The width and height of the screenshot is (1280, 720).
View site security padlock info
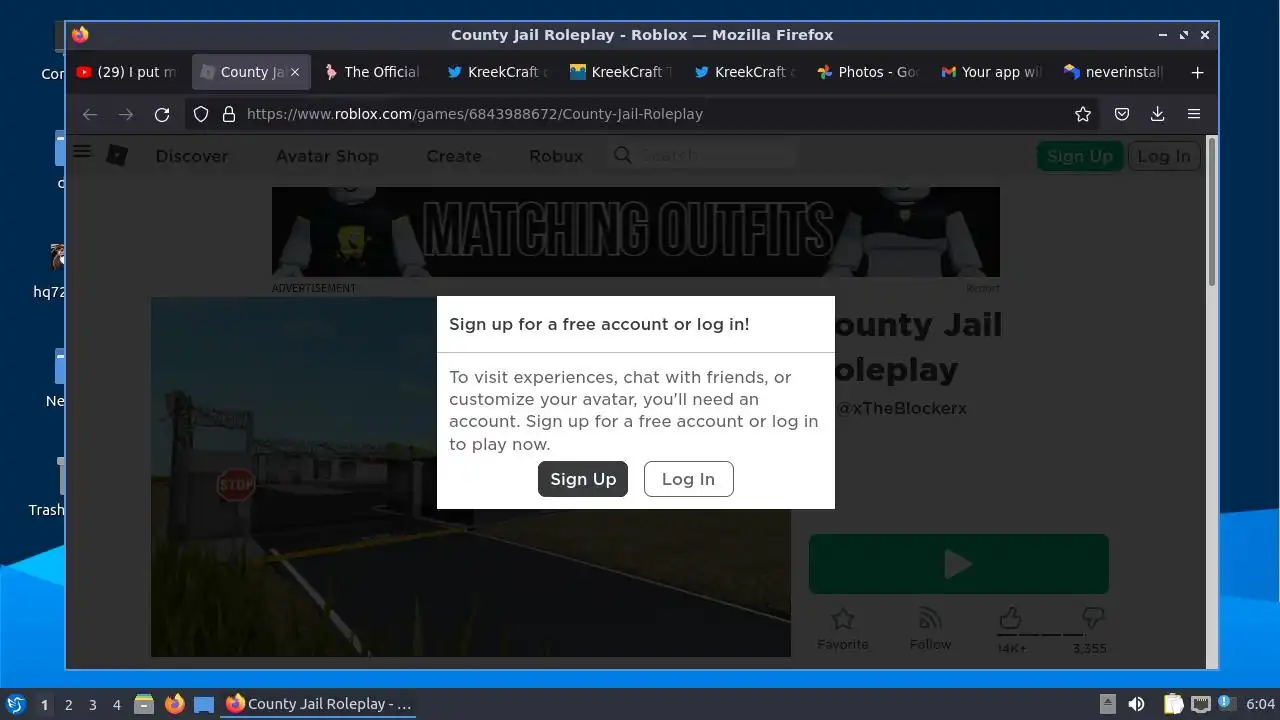click(x=228, y=114)
